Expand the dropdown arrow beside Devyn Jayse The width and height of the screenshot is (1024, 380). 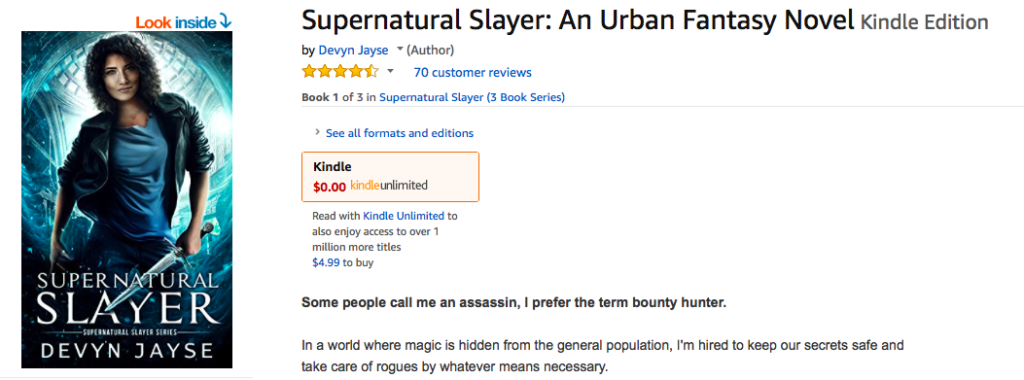(400, 50)
